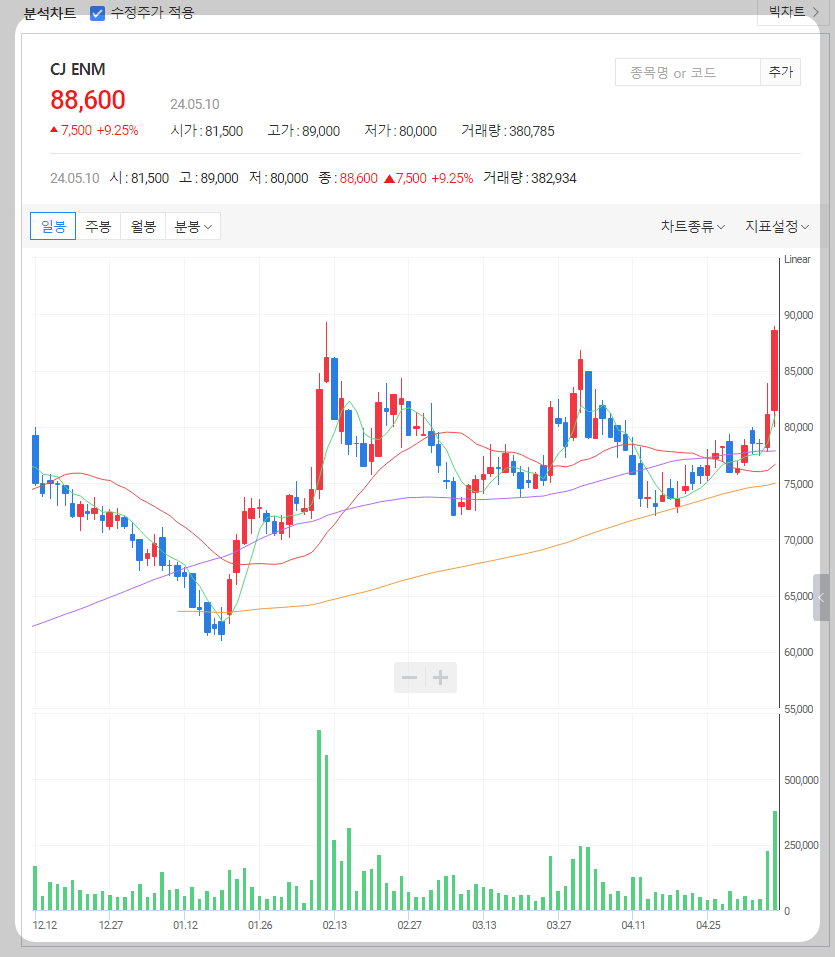835x957 pixels.
Task: Focus the 종목명 or 코드 search field
Action: click(688, 73)
